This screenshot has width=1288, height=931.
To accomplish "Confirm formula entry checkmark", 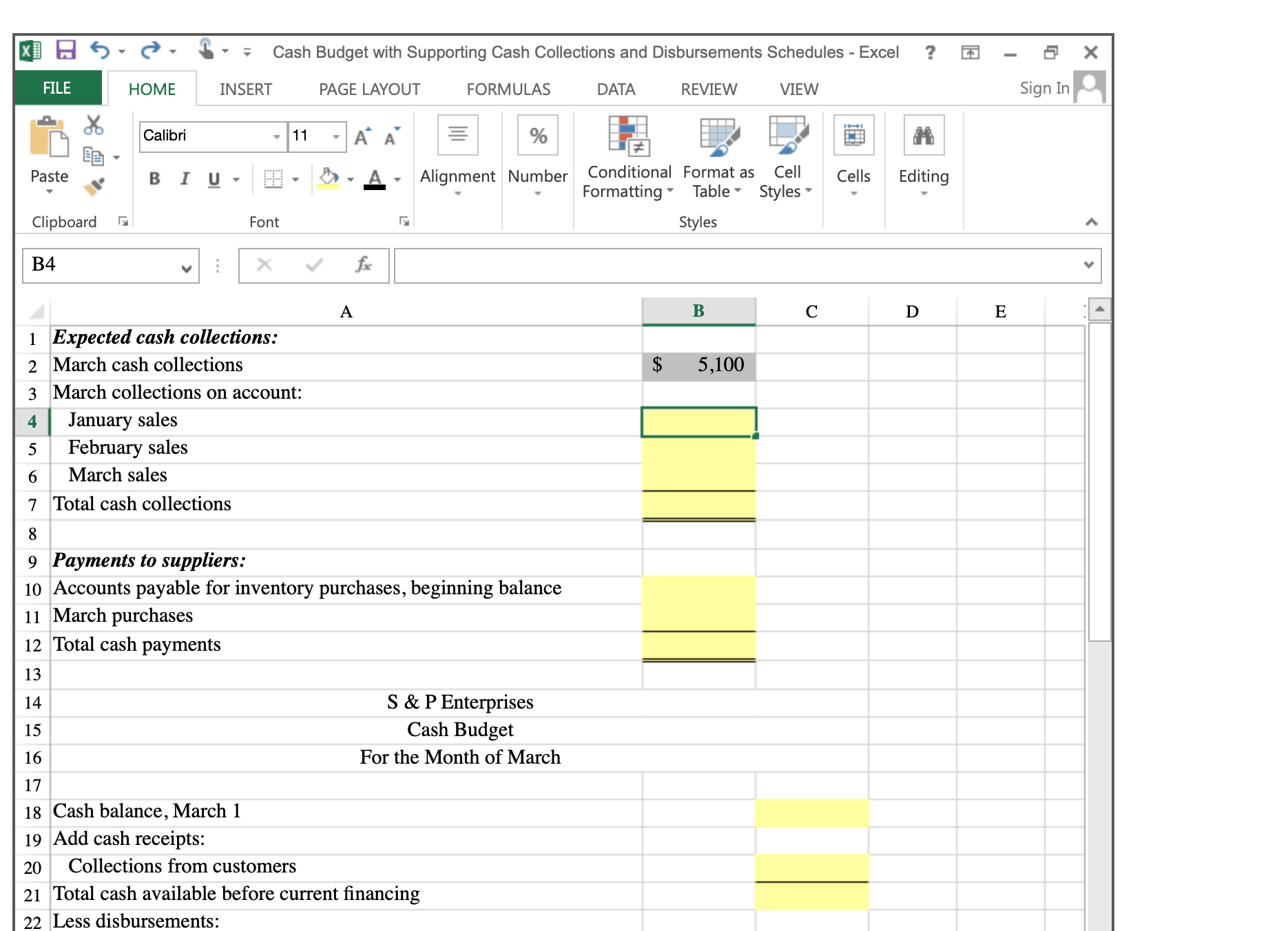I will (x=315, y=265).
